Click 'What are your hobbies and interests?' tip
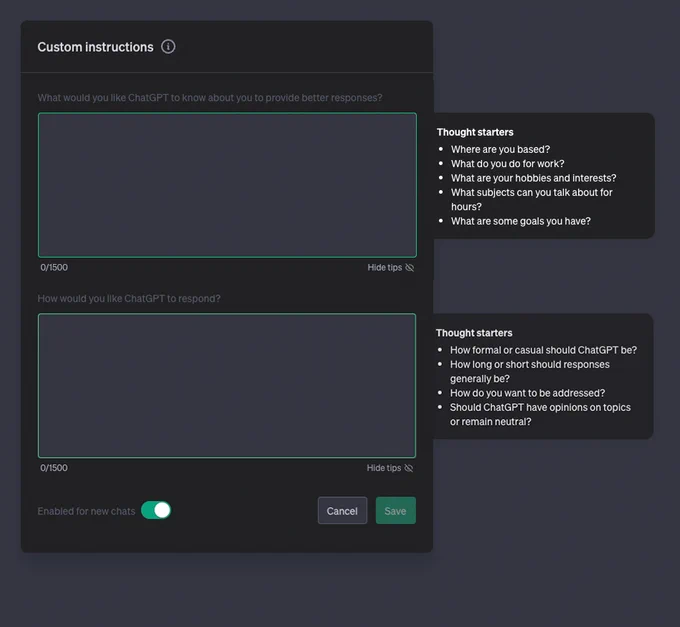This screenshot has height=627, width=680. (533, 178)
